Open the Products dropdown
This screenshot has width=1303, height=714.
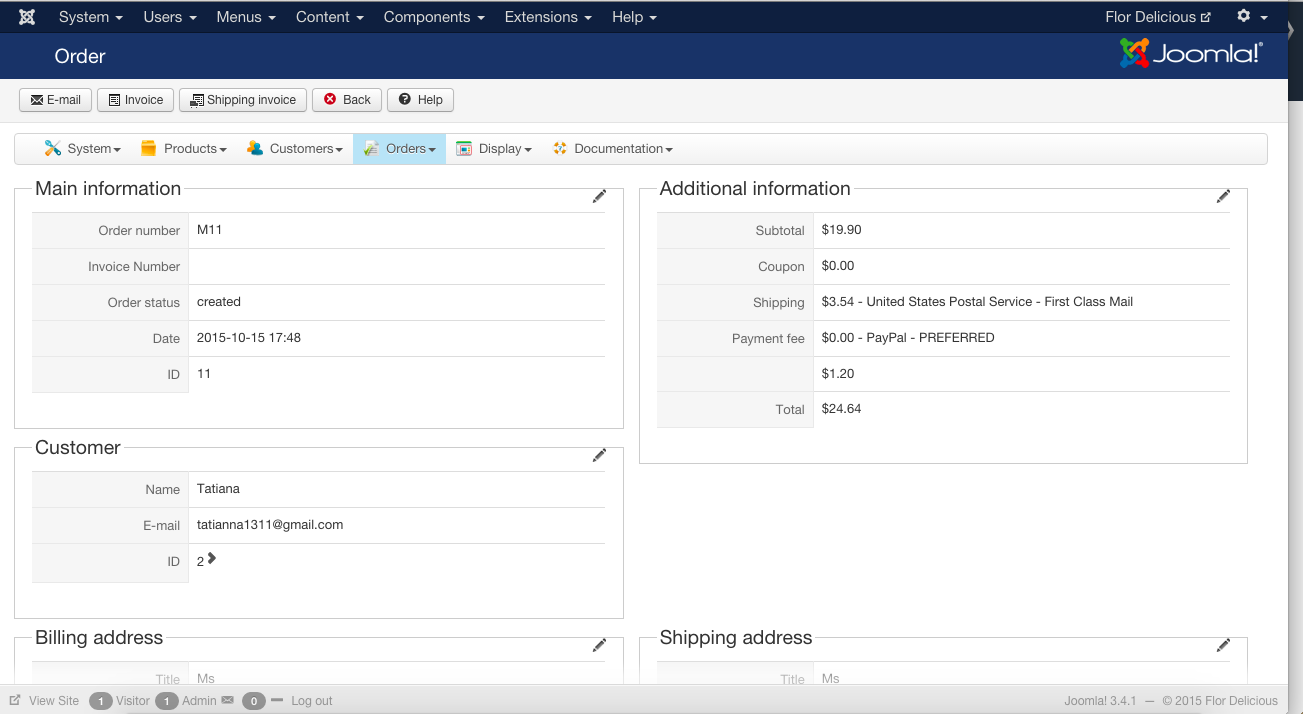(x=184, y=149)
